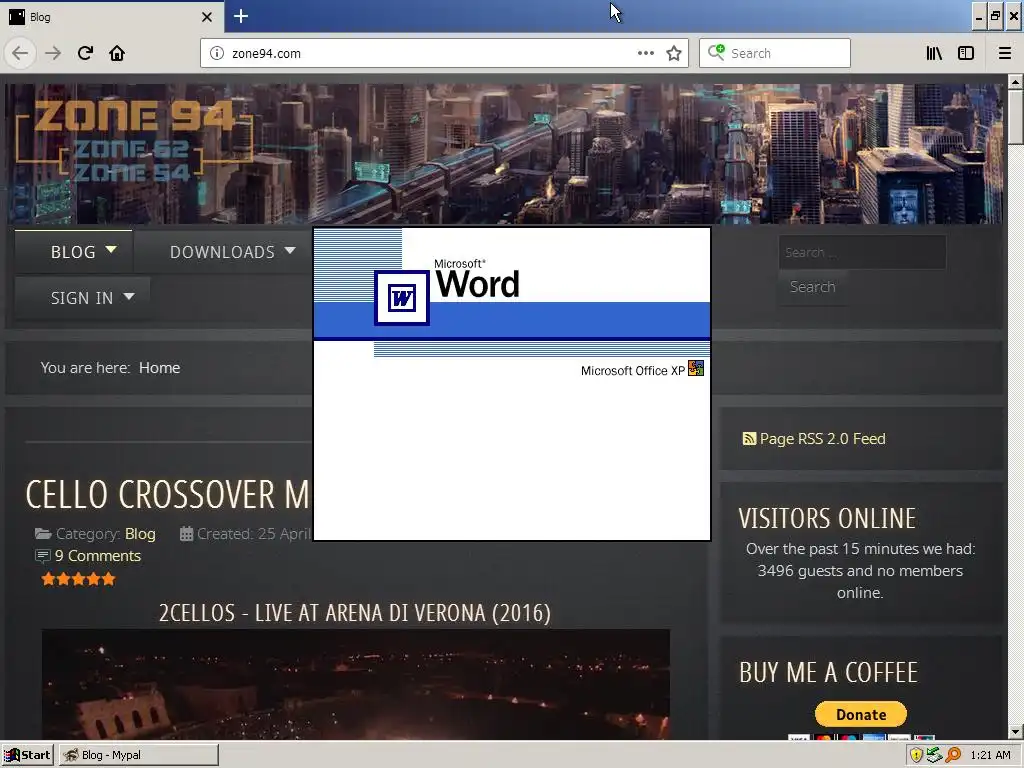Select Blog - Mypal taskbar button
The height and width of the screenshot is (768, 1024).
point(139,755)
